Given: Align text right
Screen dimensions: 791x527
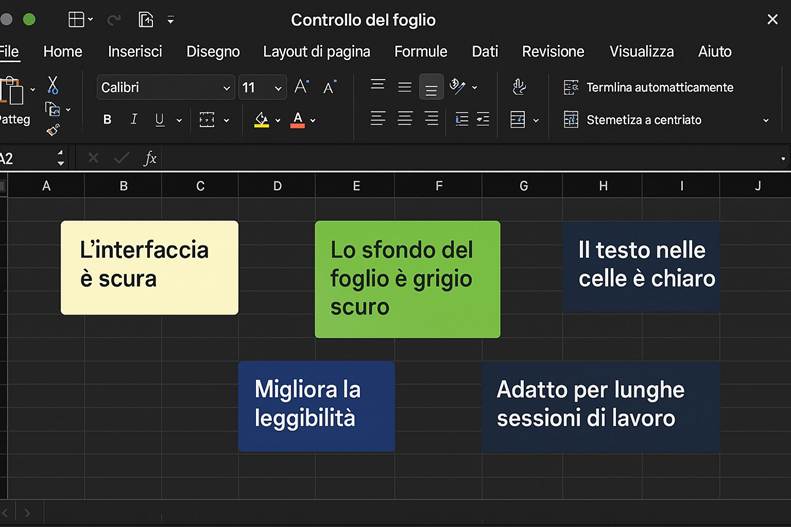Looking at the screenshot, I should point(431,119).
